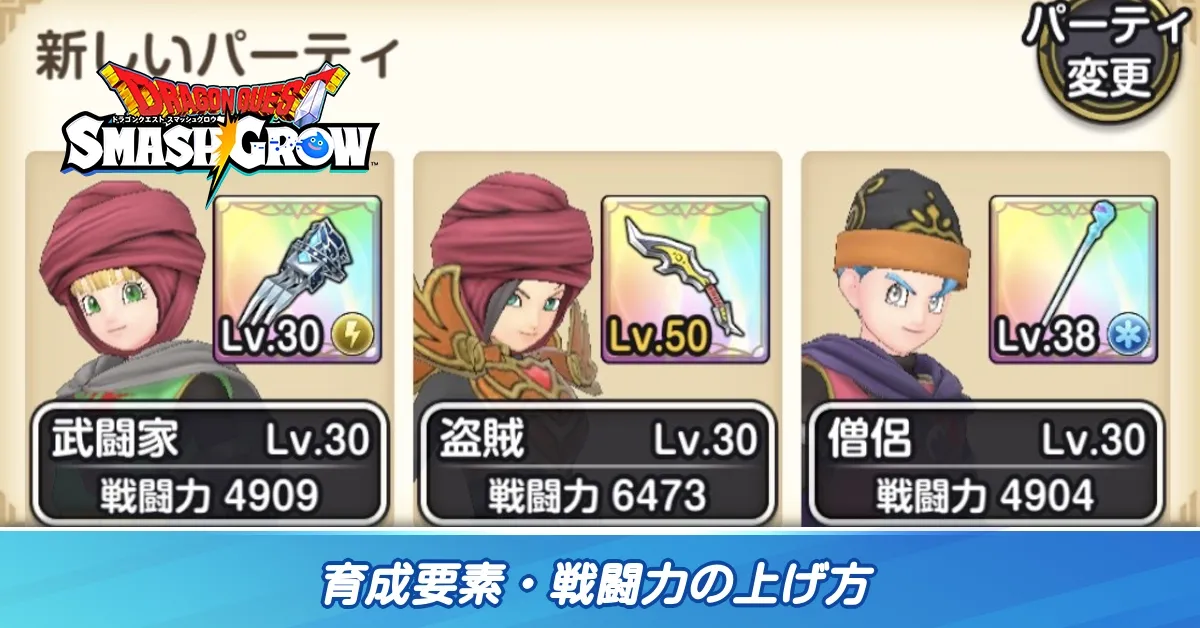Click the 戦闘力 4904 value
The width and height of the screenshot is (1200, 628).
(x=985, y=494)
